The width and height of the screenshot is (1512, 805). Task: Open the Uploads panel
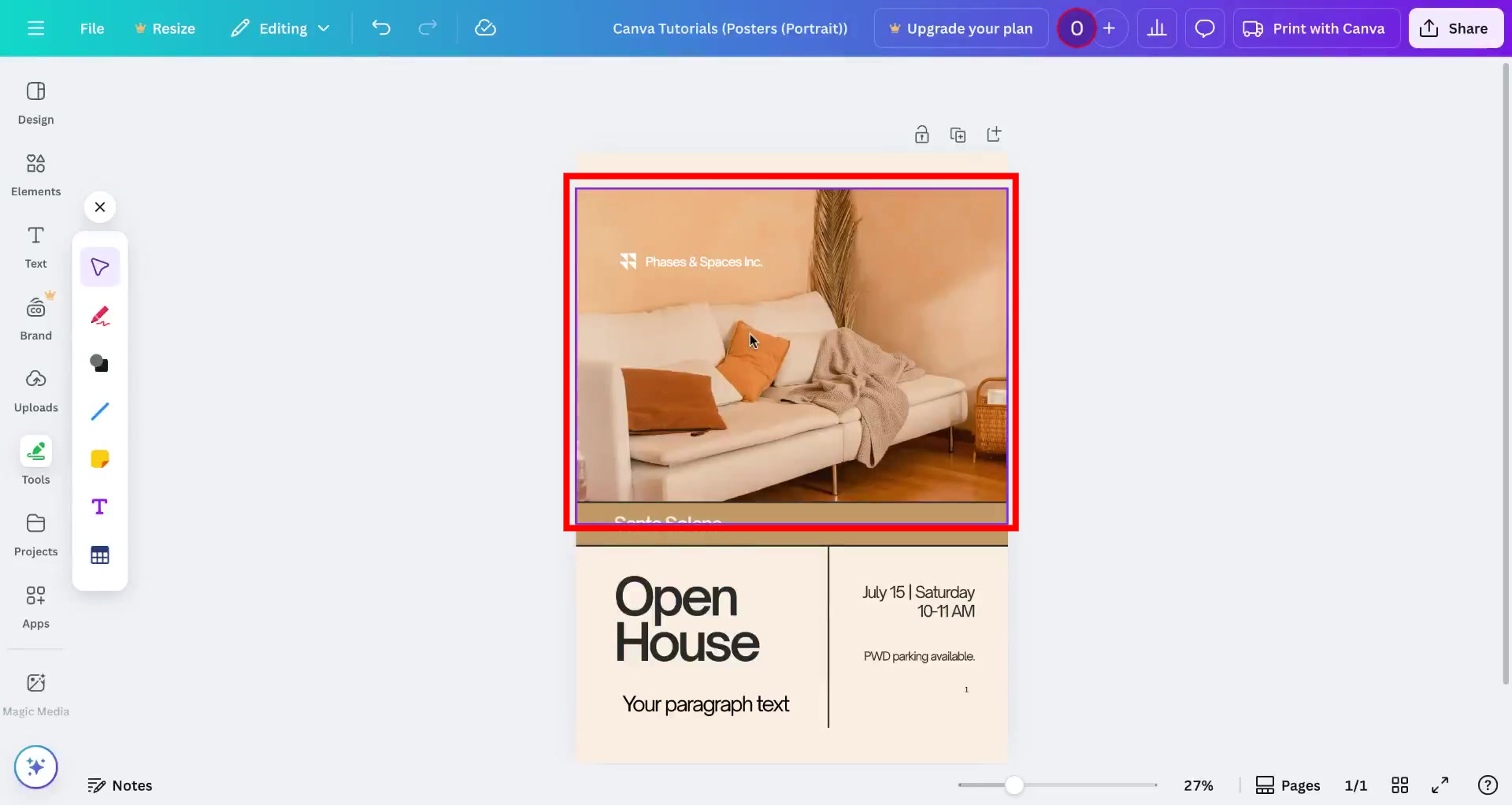tap(35, 389)
